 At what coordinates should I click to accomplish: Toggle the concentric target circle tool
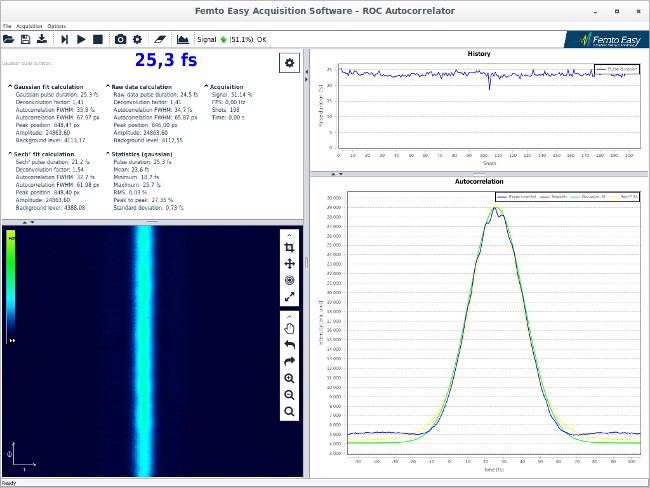click(290, 281)
